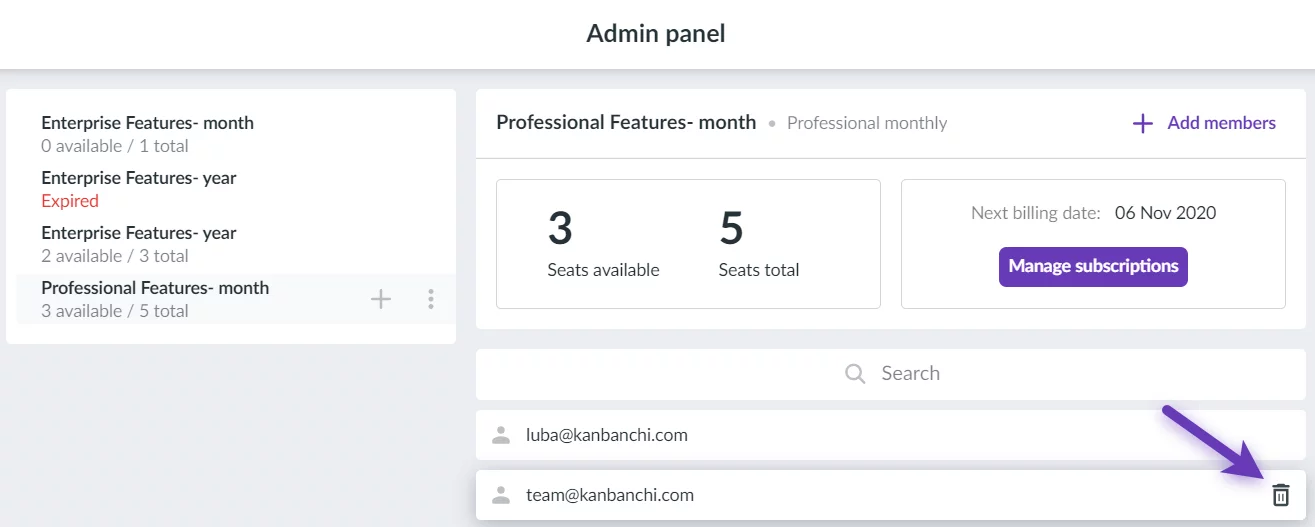Select Enterprise Features- month subscription
Screen dimensions: 1315x527
tap(231, 134)
